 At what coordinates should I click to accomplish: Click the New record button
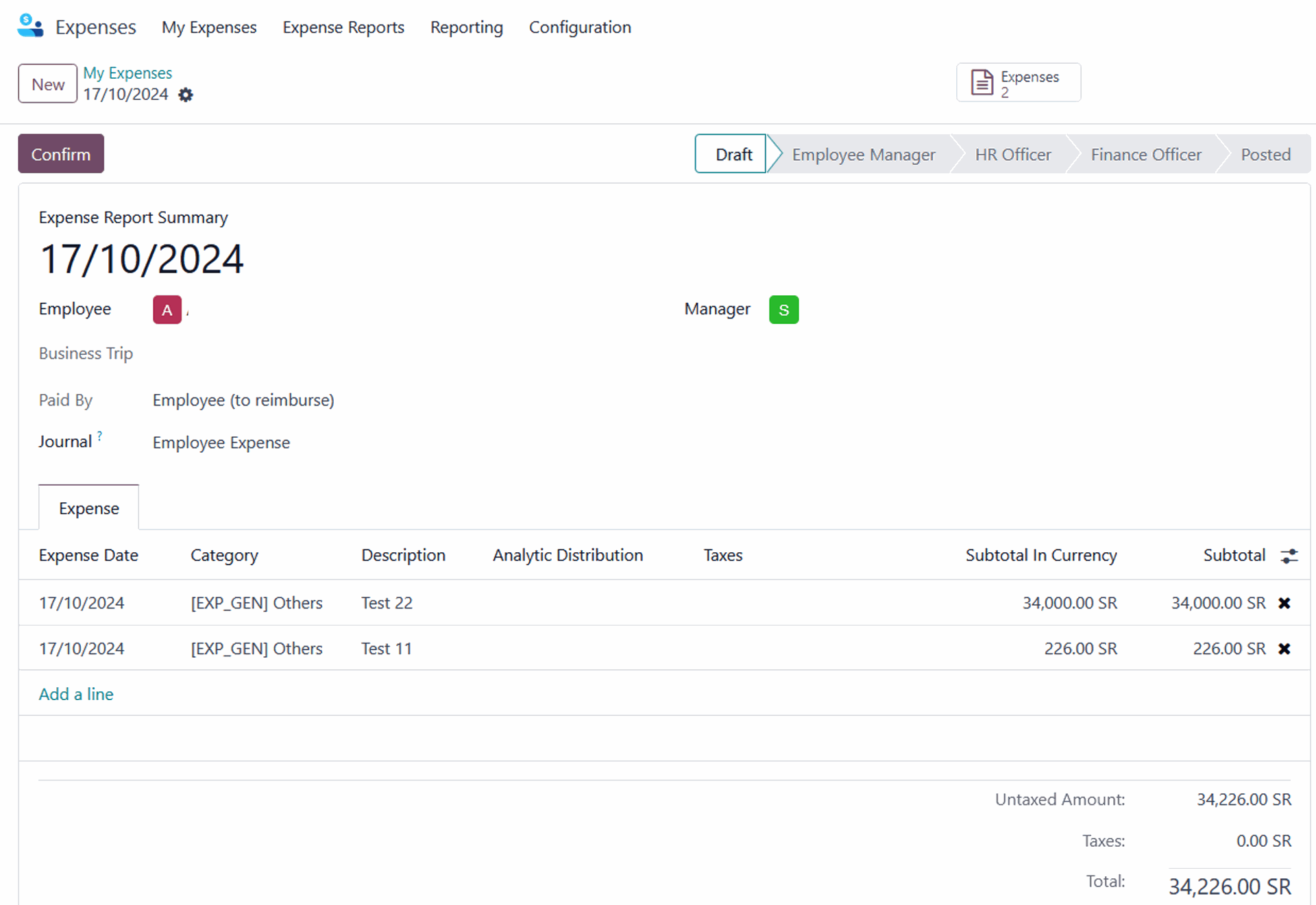pos(47,84)
